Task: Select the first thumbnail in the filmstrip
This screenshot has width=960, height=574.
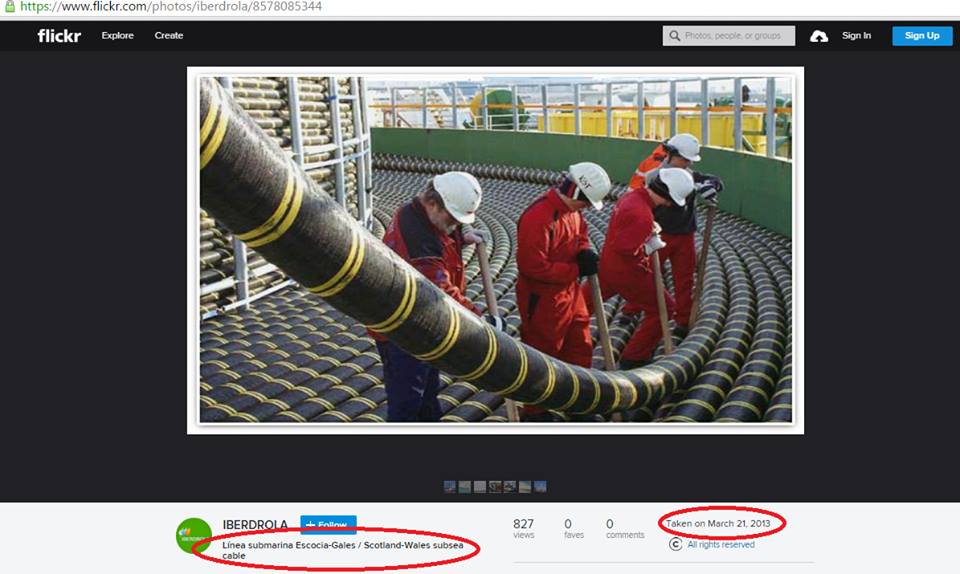Action: click(x=450, y=487)
